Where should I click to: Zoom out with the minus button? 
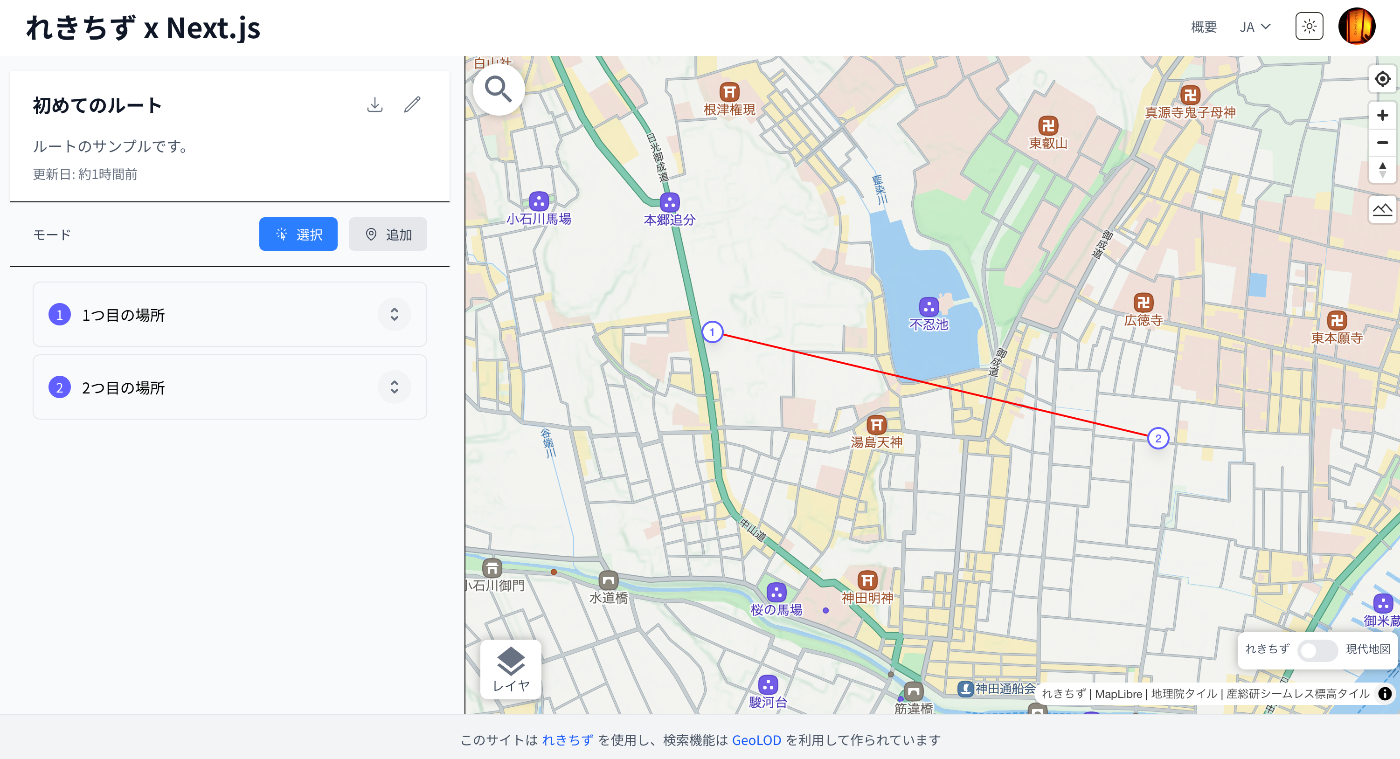[1382, 142]
